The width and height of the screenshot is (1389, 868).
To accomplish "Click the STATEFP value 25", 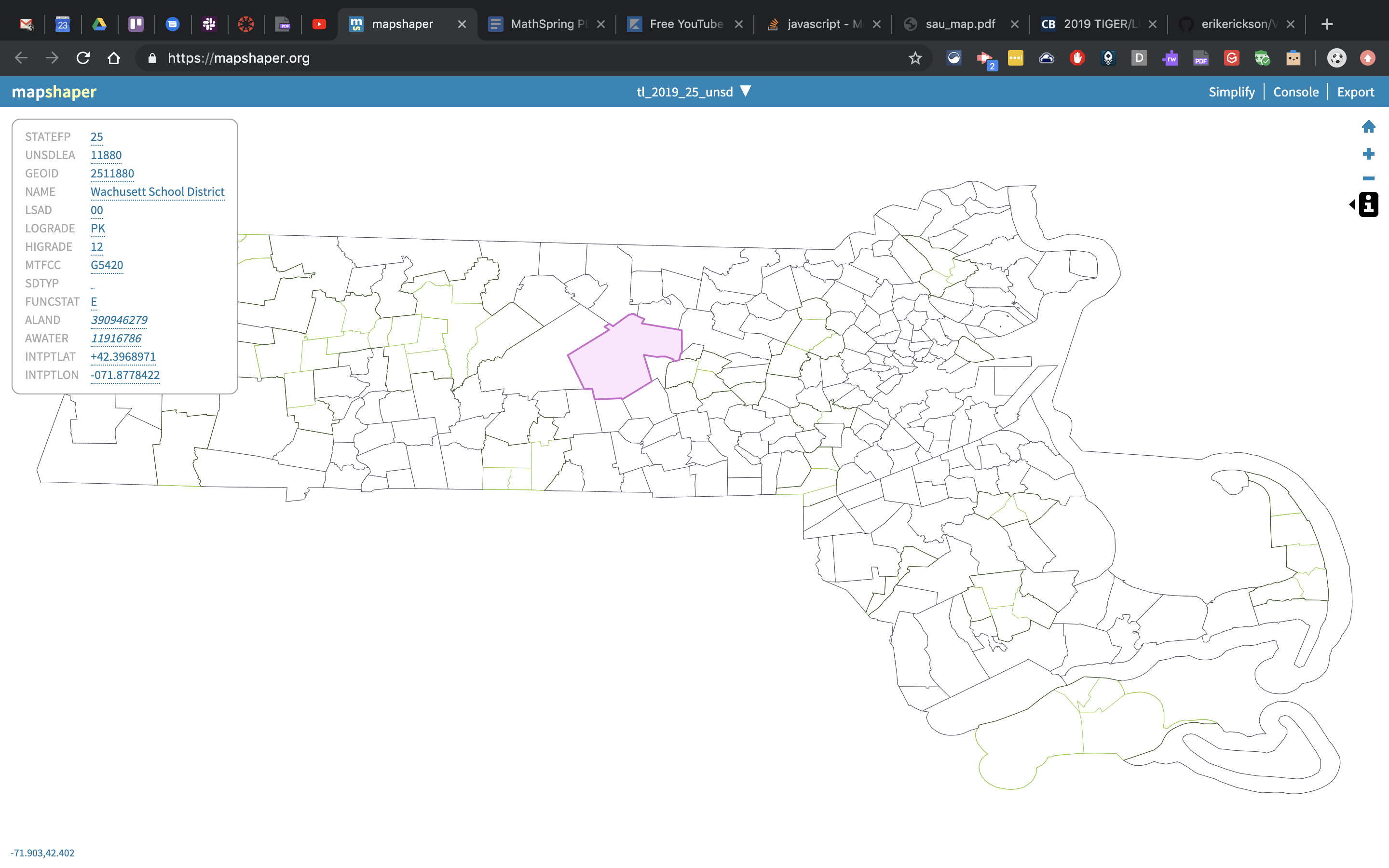I will point(96,136).
